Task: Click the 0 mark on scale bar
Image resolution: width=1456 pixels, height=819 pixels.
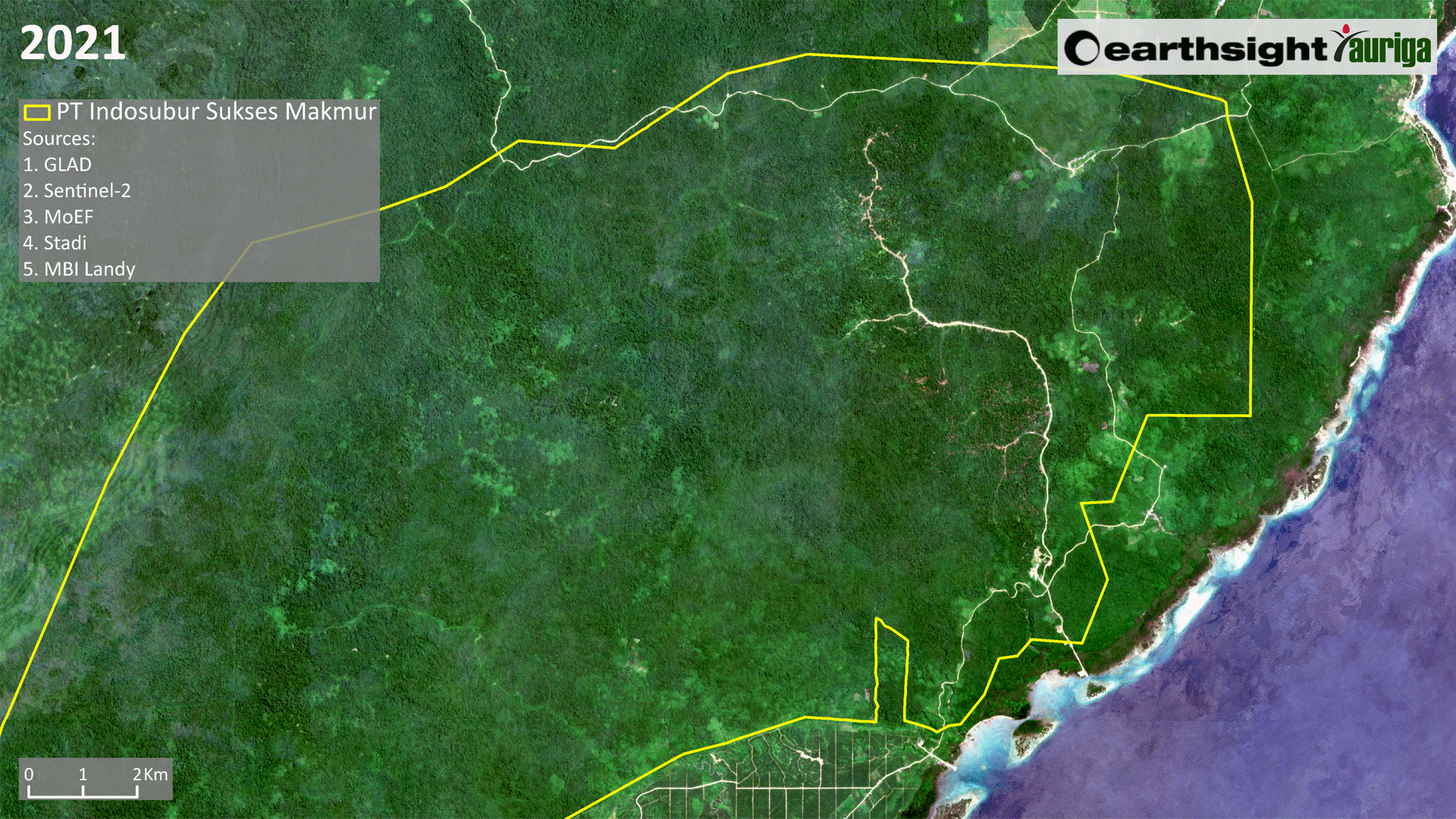Action: point(29,774)
